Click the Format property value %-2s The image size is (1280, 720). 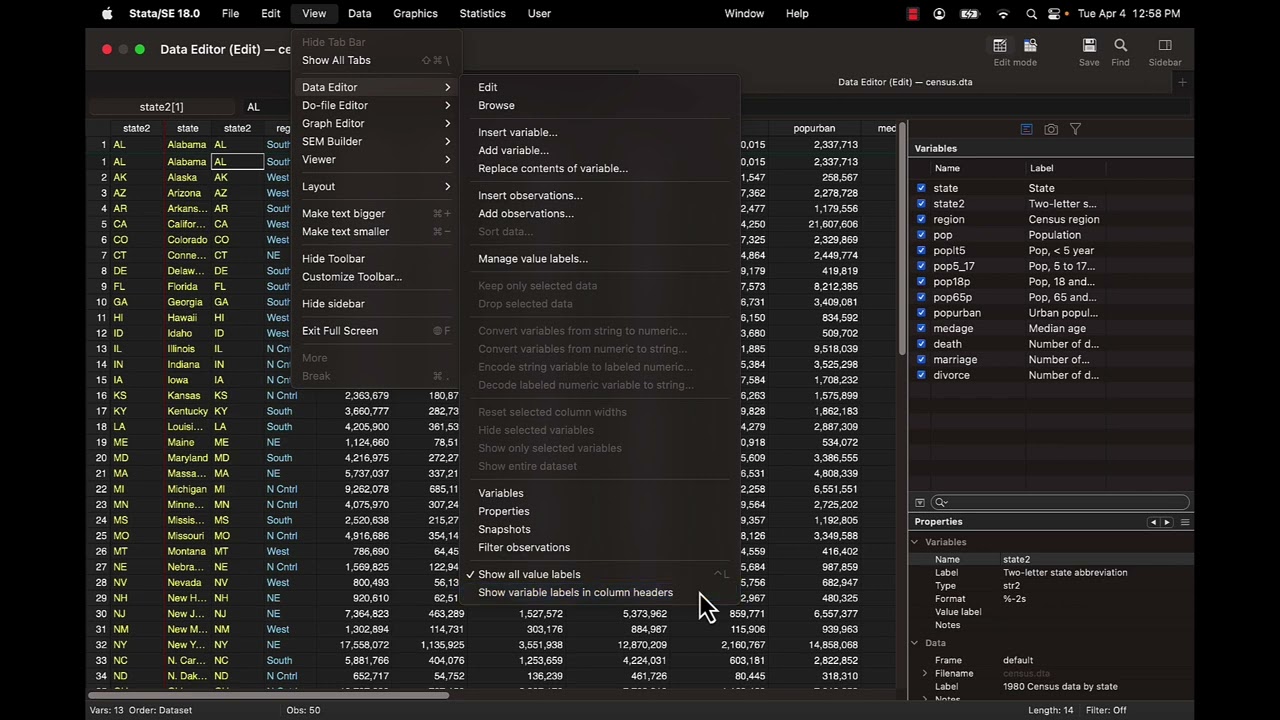coord(1017,598)
